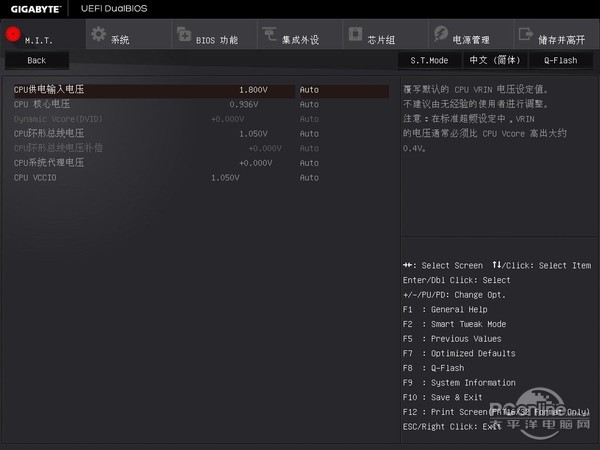Click the Back button
The width and height of the screenshot is (600, 450).
[37, 60]
